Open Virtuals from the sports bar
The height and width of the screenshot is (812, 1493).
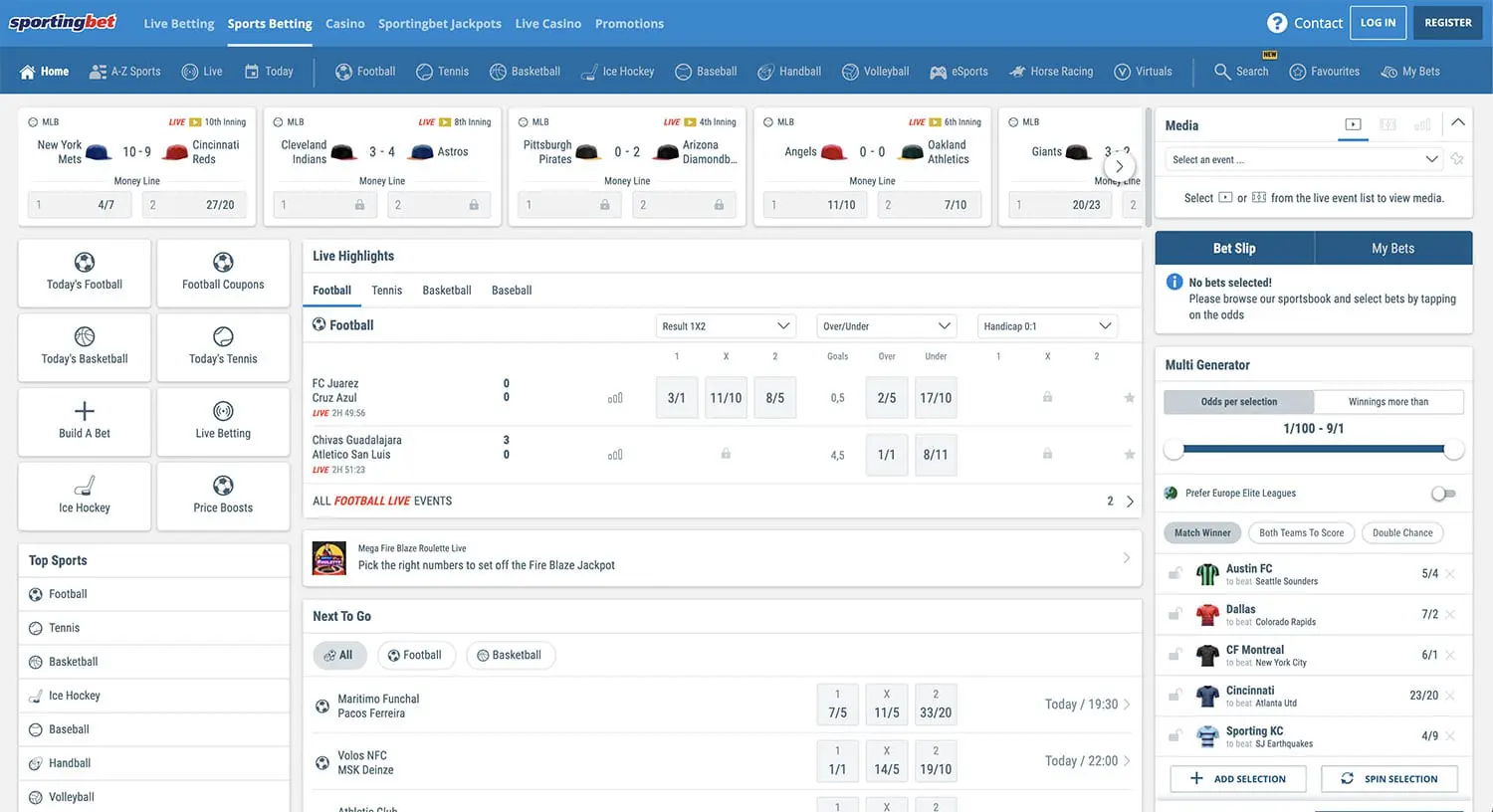(1143, 72)
